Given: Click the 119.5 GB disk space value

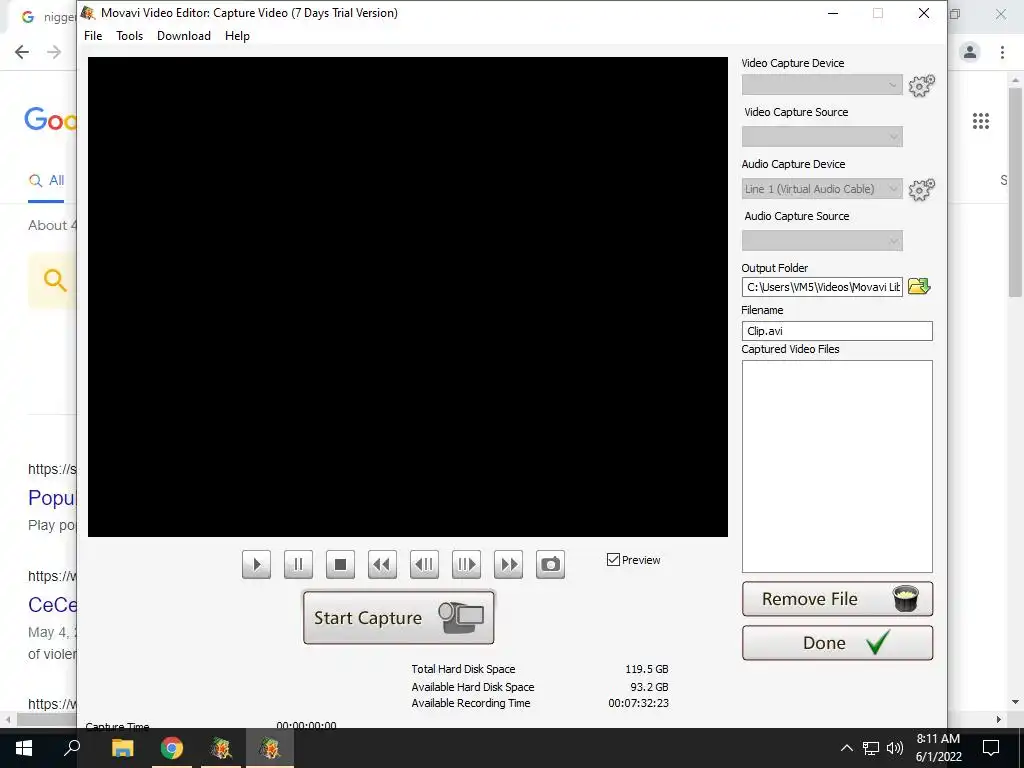Looking at the screenshot, I should [x=647, y=669].
